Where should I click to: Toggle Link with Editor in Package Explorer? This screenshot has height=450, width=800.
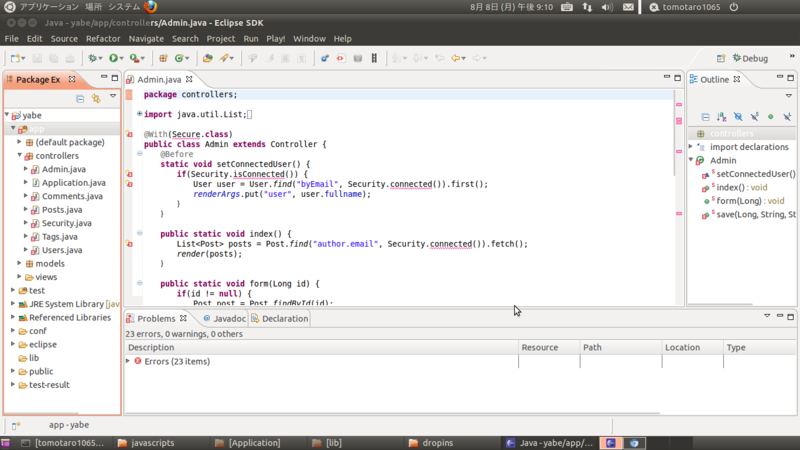click(x=96, y=98)
